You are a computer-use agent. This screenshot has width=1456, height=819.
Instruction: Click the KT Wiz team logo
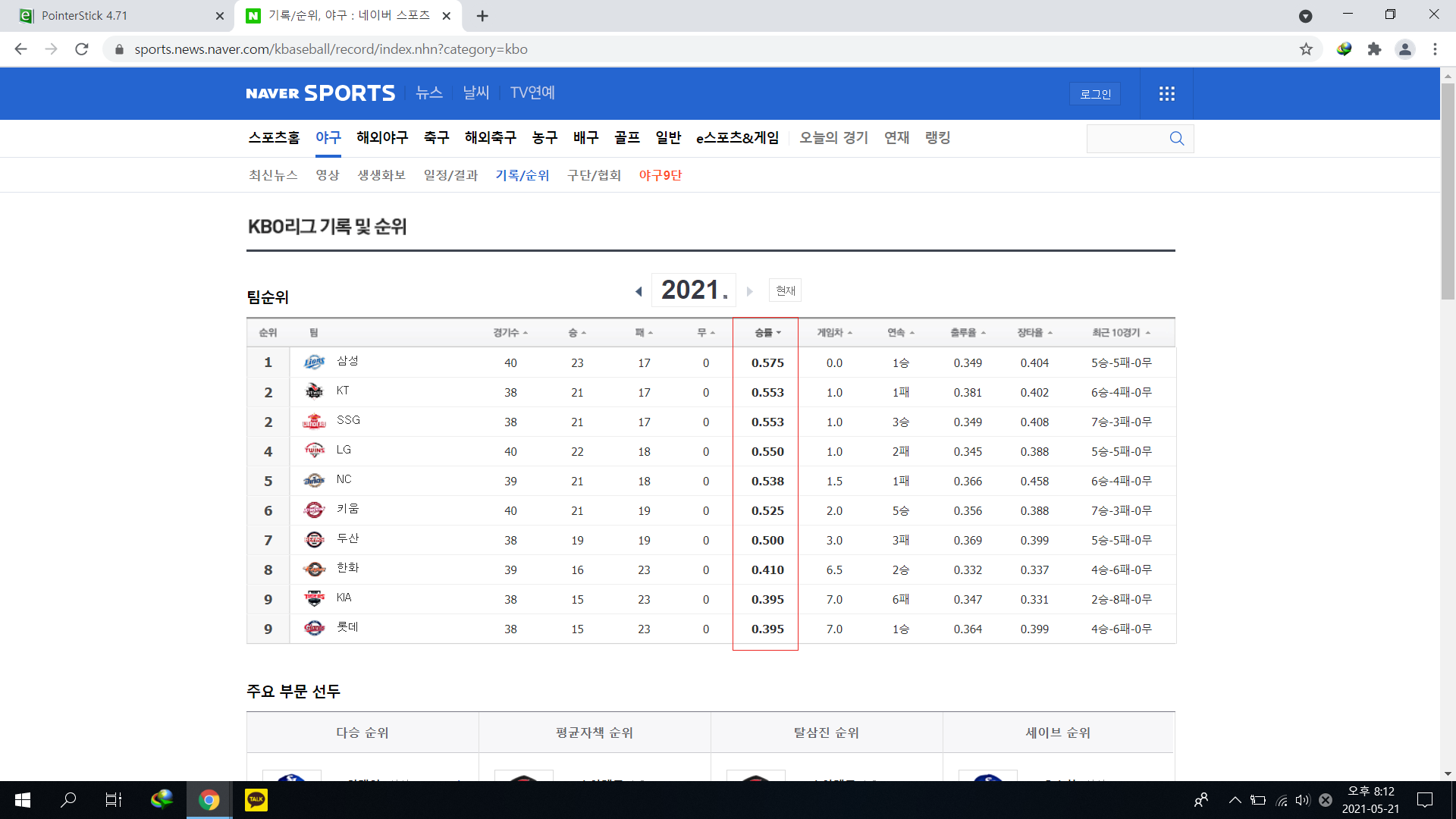(x=314, y=391)
